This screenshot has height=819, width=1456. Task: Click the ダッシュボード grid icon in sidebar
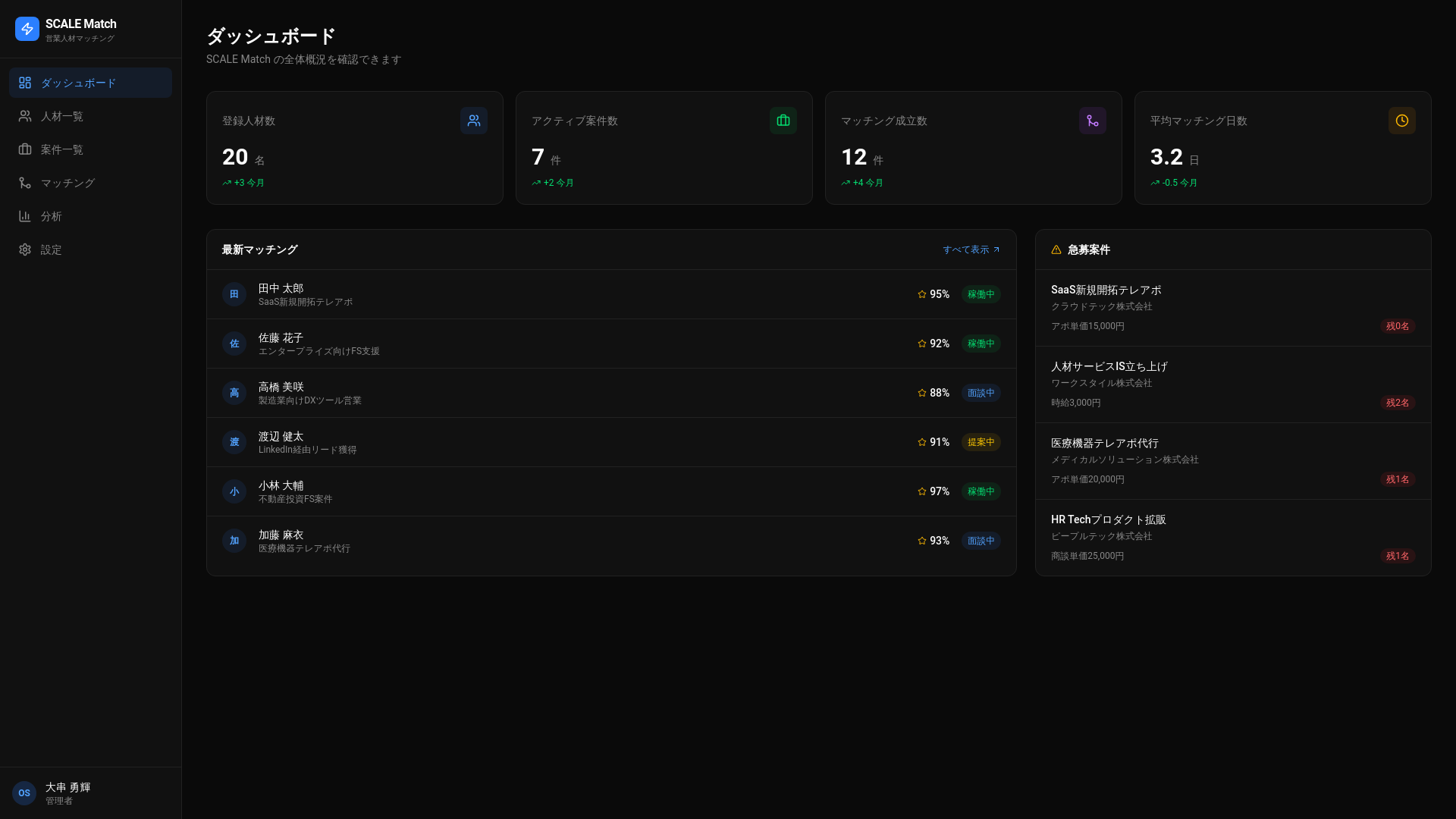tap(25, 83)
